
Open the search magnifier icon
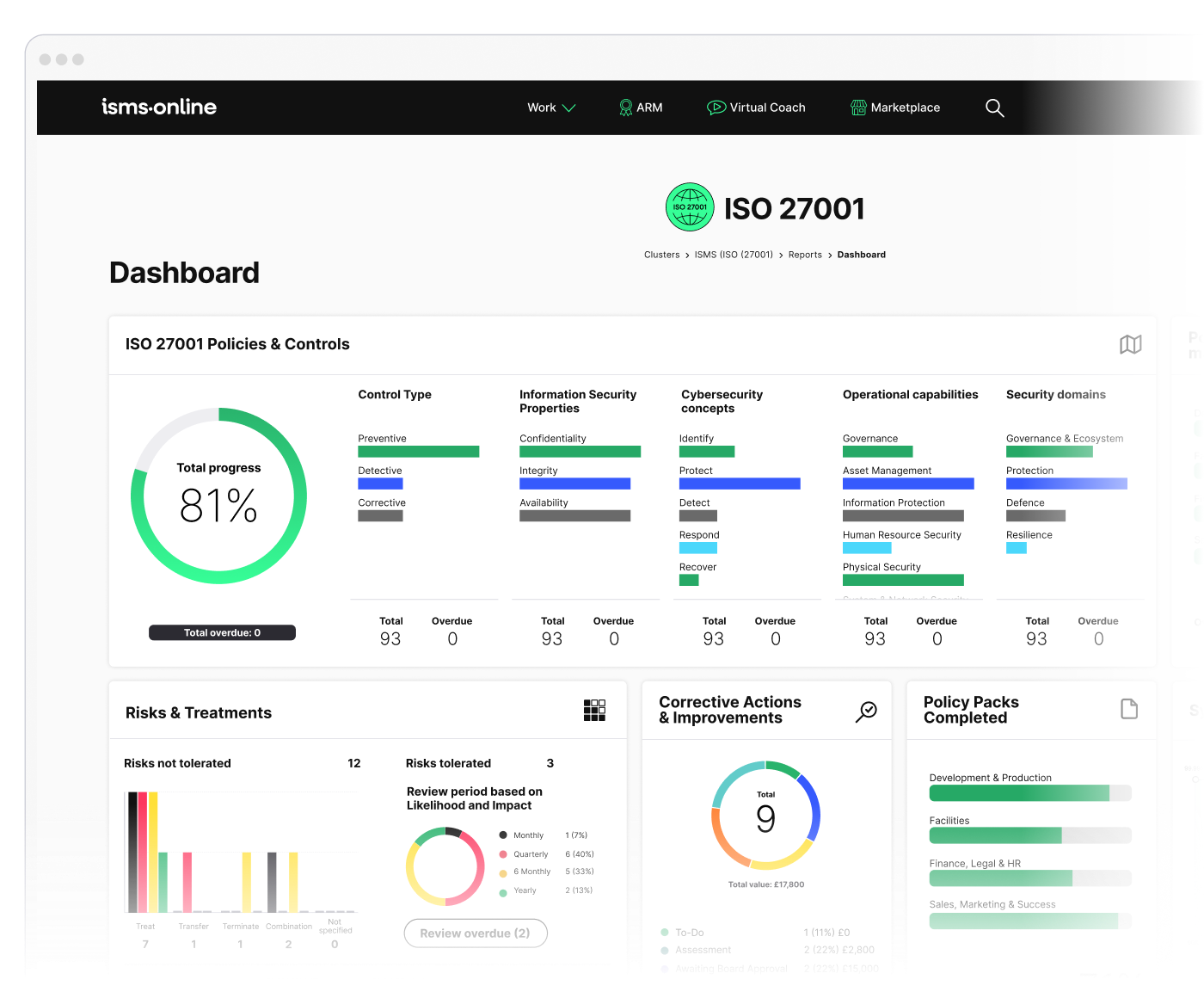[x=994, y=108]
